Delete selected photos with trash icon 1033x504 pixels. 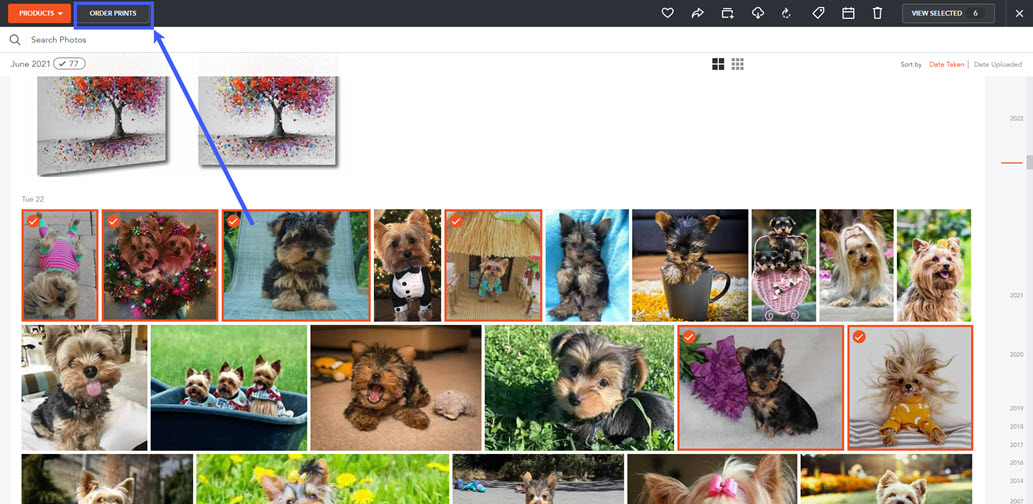[877, 13]
